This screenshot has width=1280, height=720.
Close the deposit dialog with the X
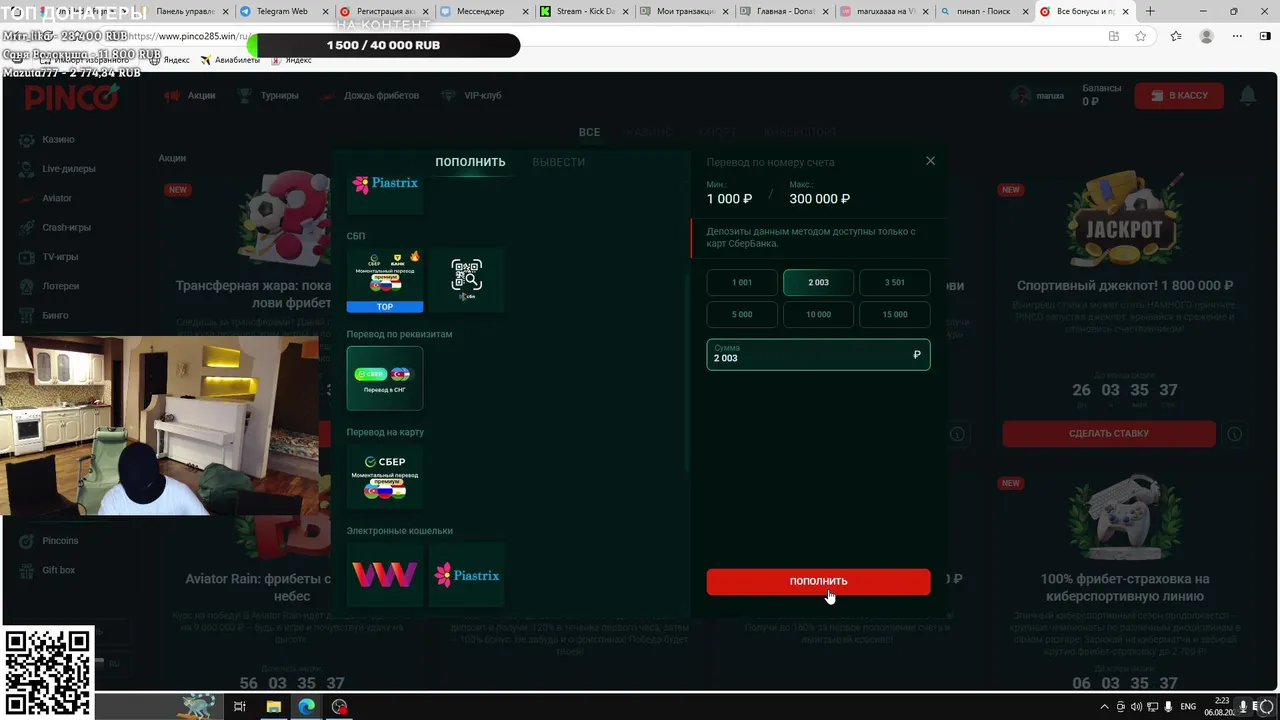pyautogui.click(x=930, y=161)
